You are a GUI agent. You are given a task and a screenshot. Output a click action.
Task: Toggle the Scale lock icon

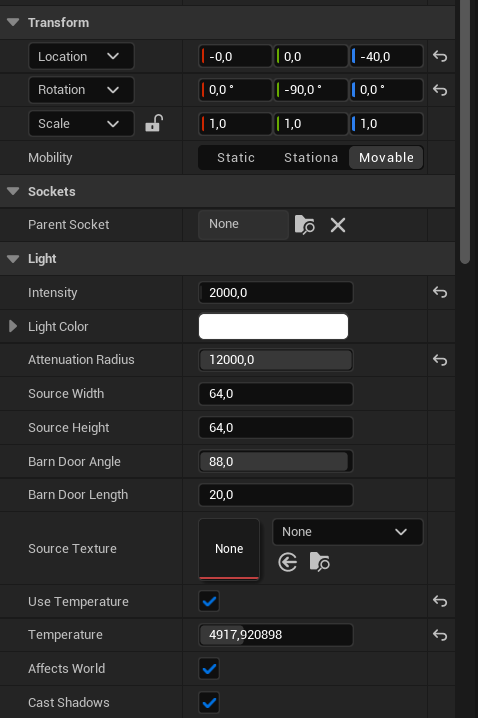point(154,123)
